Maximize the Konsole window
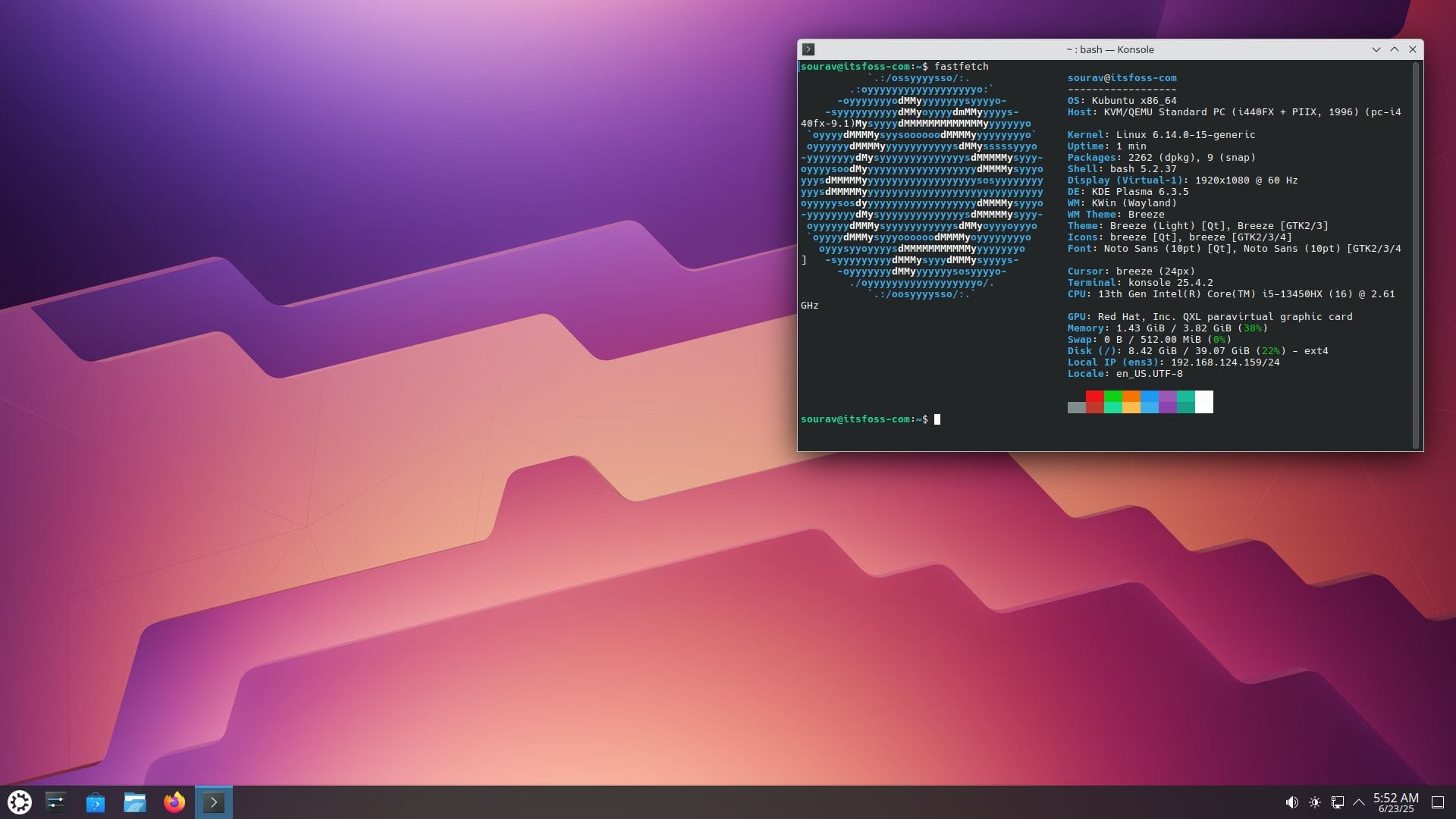1456x819 pixels. pyautogui.click(x=1394, y=49)
